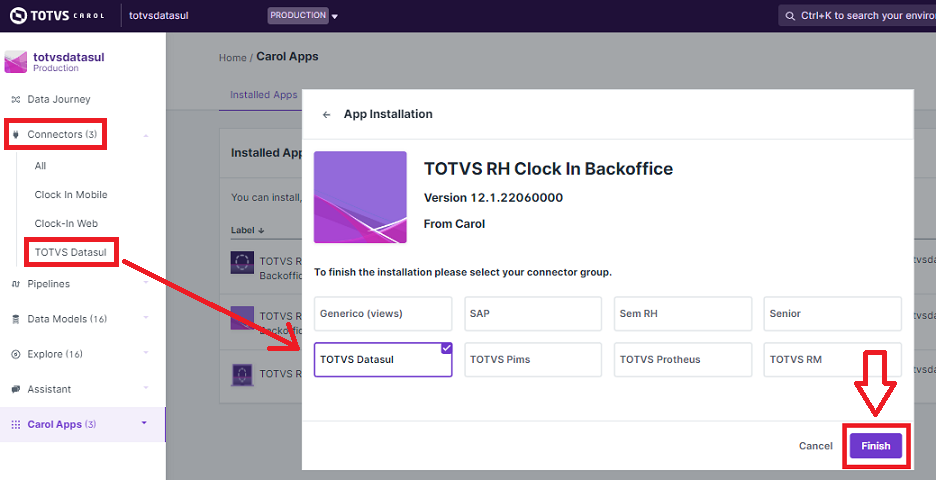Open the PRODUCTION environment dropdown
The image size is (936, 480).
point(303,16)
